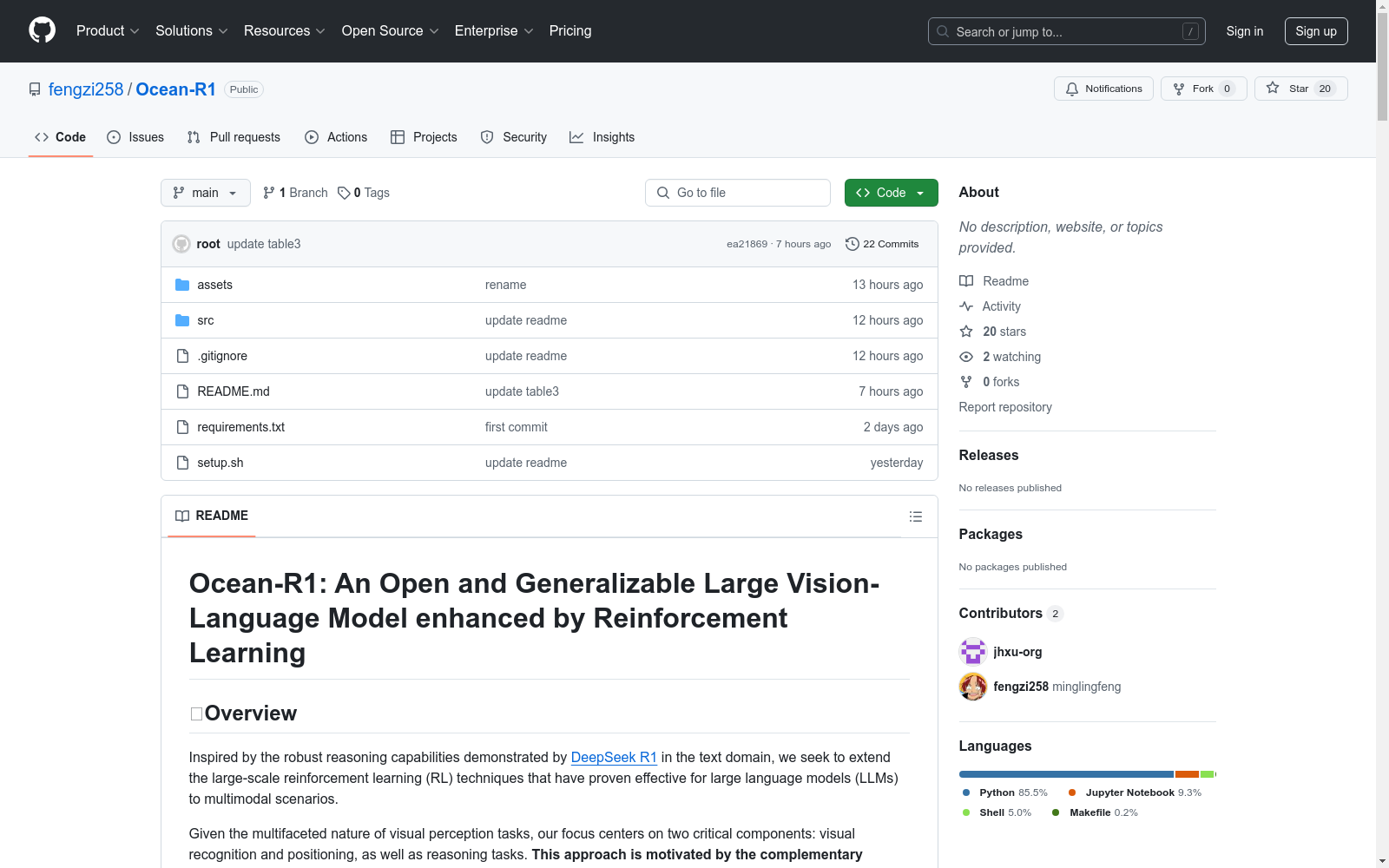Screen dimensions: 1389x868
Task: Switch to the Projects tab
Action: [424, 137]
